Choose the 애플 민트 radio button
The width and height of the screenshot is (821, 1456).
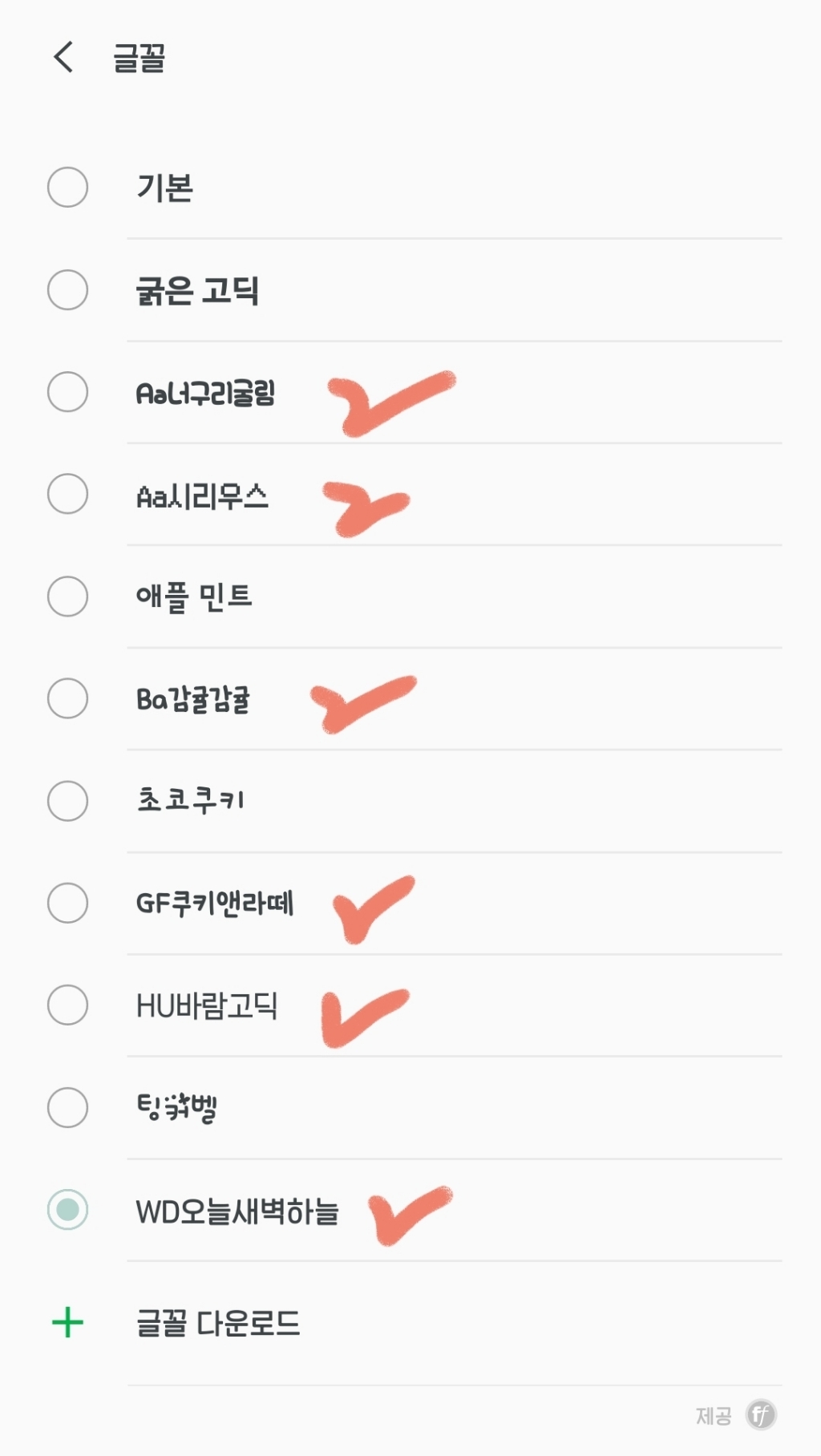[67, 597]
